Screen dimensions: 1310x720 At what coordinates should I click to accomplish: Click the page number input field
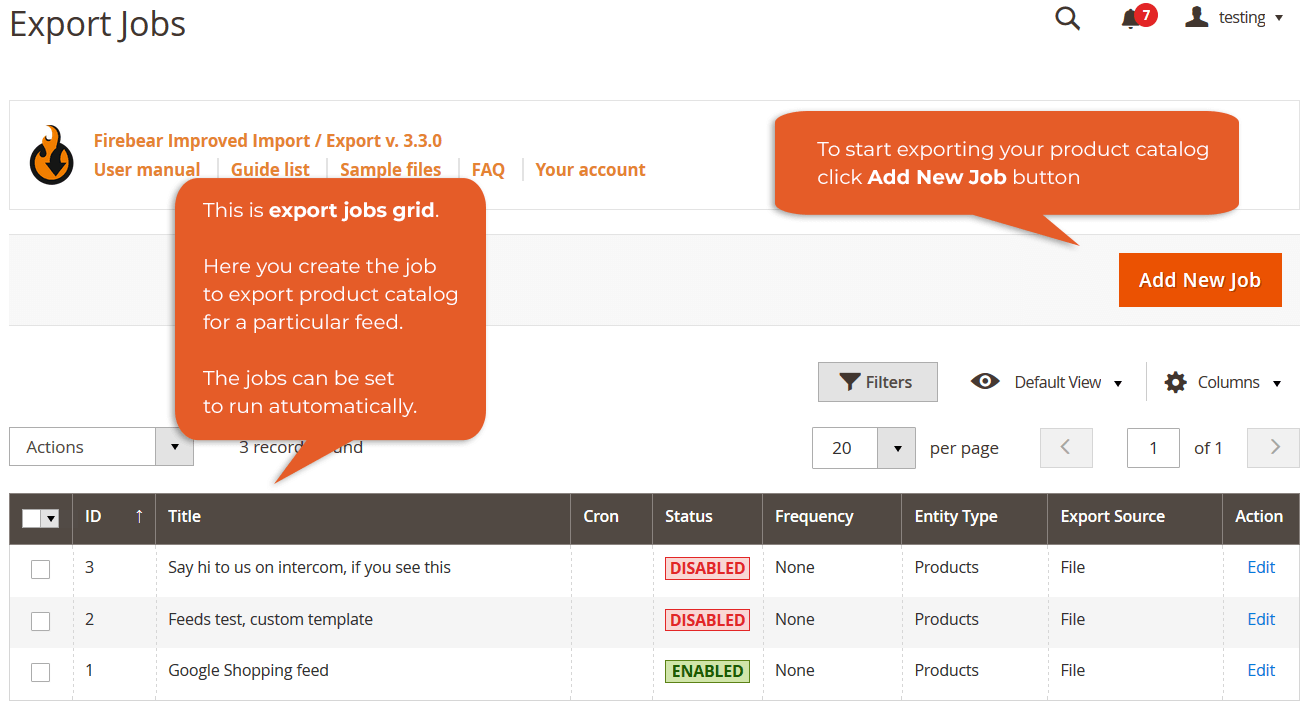(x=1152, y=448)
